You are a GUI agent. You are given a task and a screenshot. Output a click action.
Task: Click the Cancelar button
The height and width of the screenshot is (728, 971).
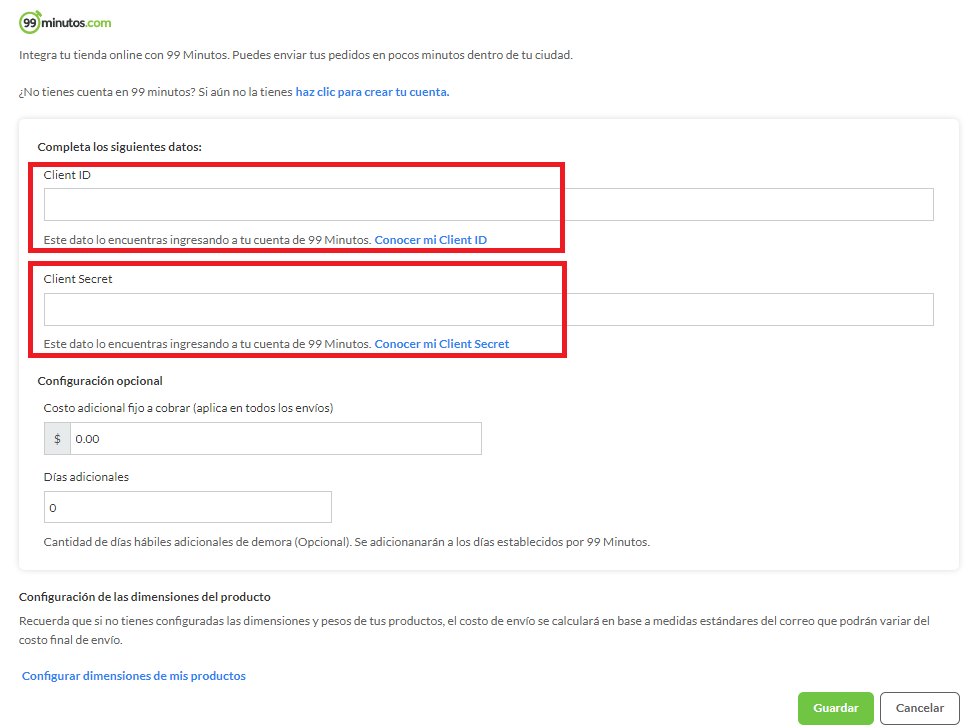pyautogui.click(x=920, y=708)
